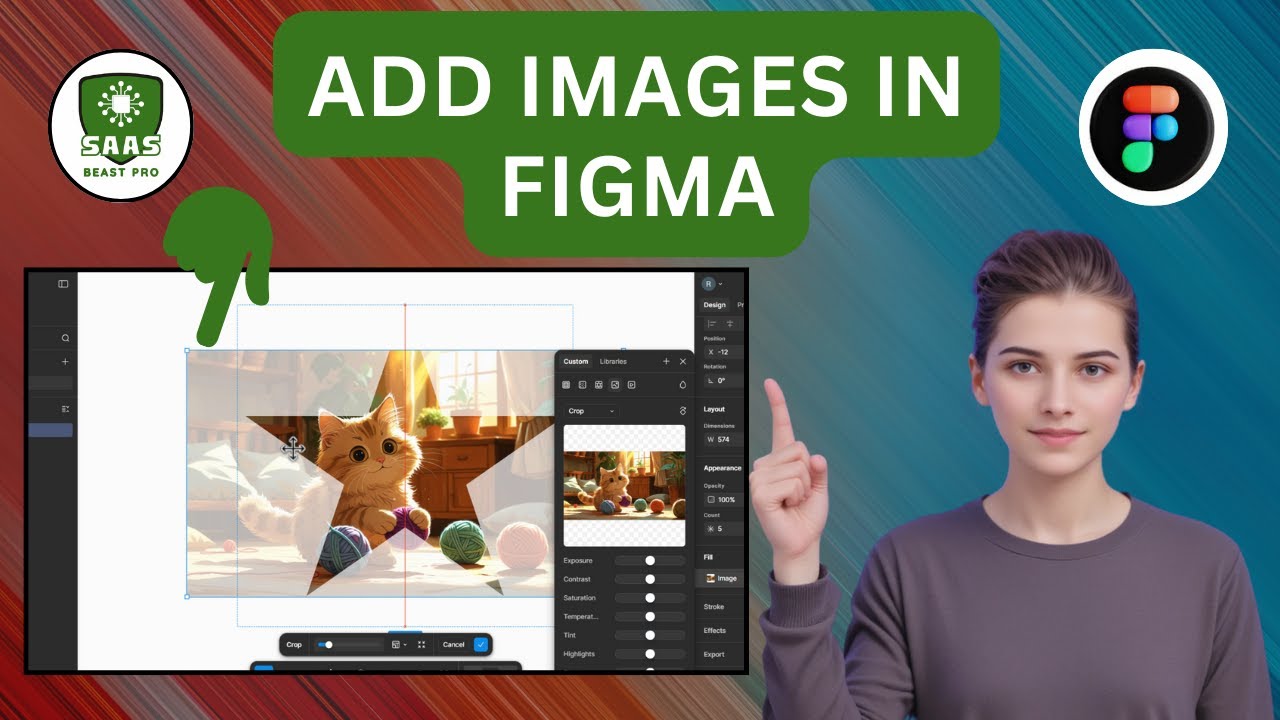Click the R user avatar

click(x=708, y=284)
